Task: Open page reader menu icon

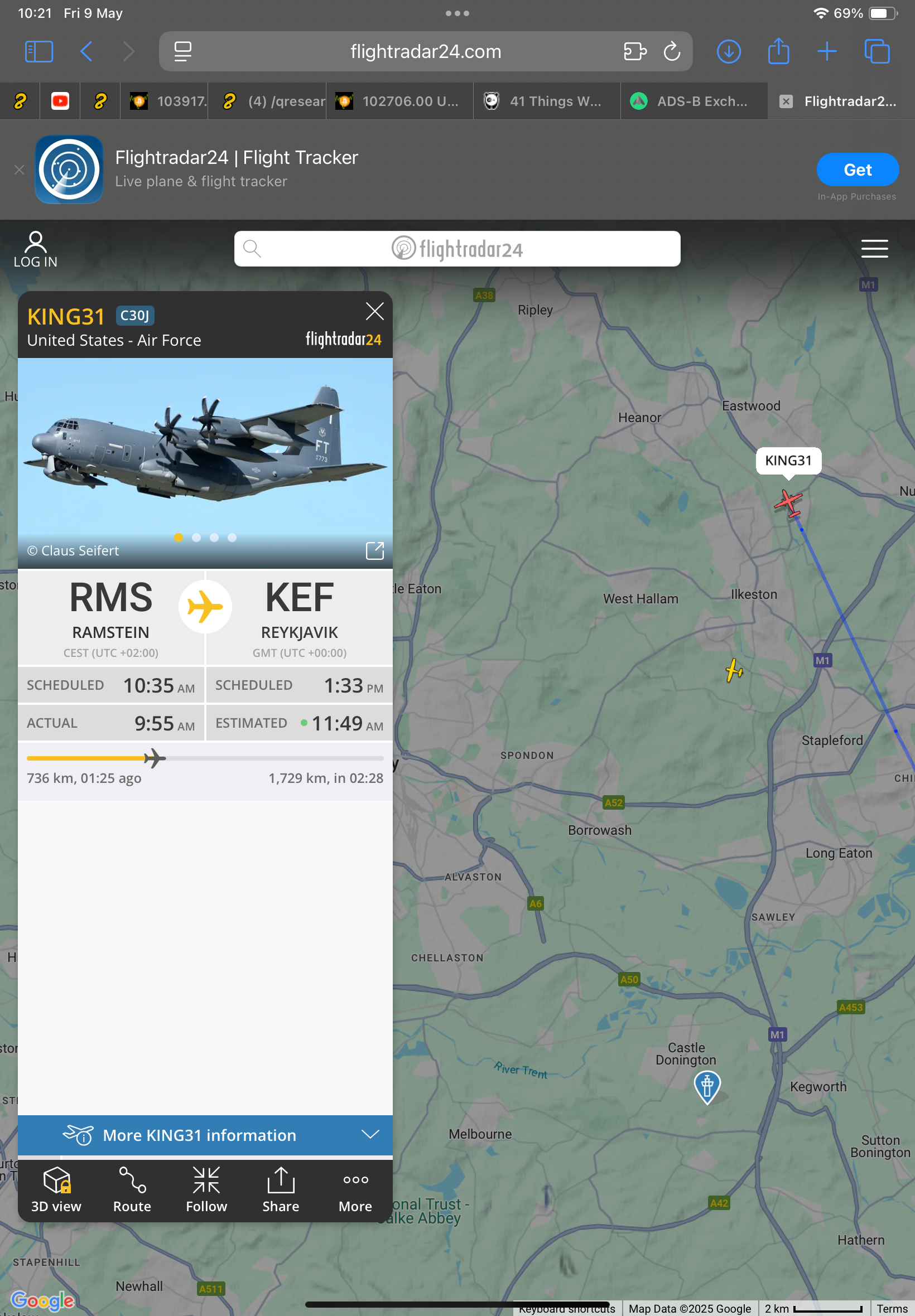Action: click(183, 51)
